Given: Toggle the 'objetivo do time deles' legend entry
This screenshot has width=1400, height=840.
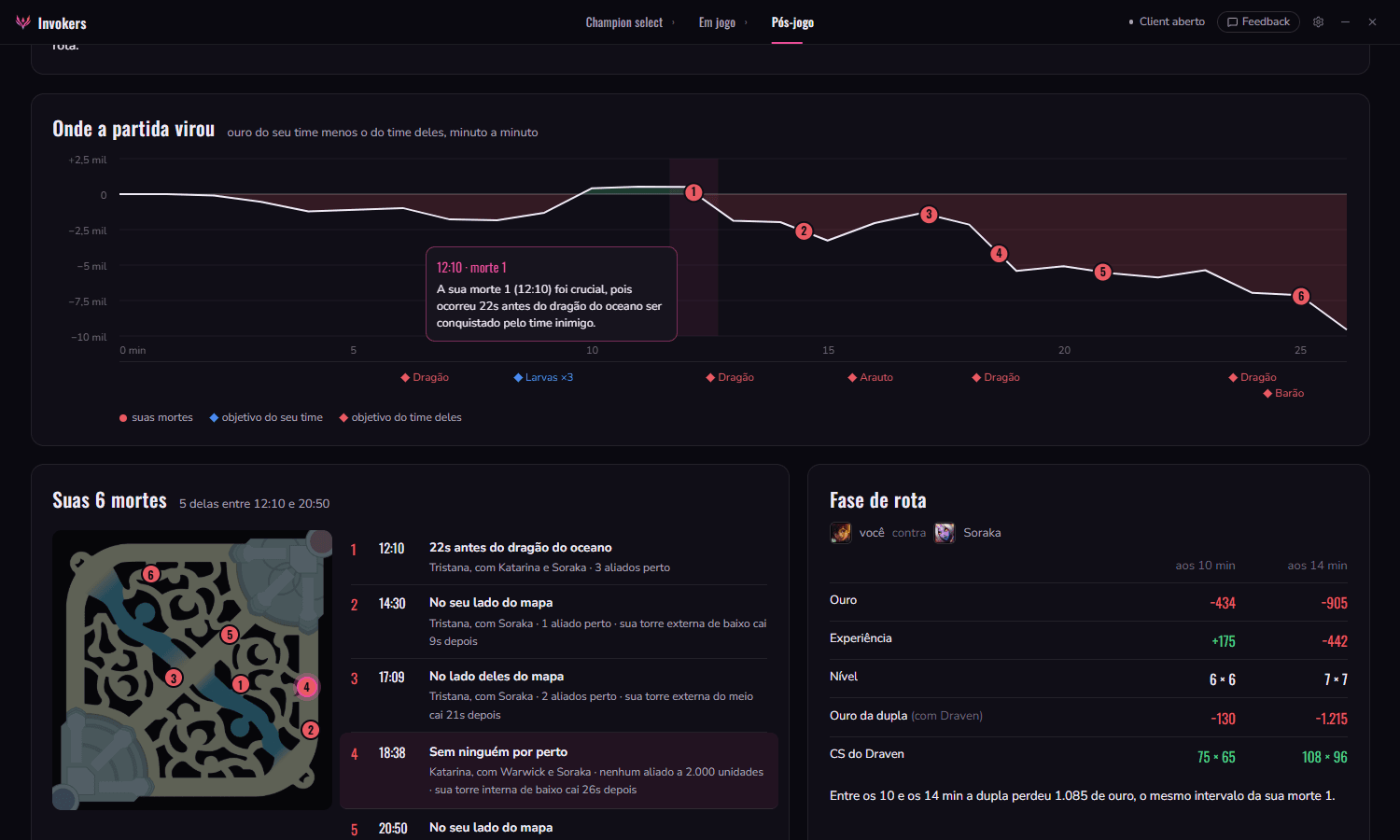Looking at the screenshot, I should [x=400, y=417].
